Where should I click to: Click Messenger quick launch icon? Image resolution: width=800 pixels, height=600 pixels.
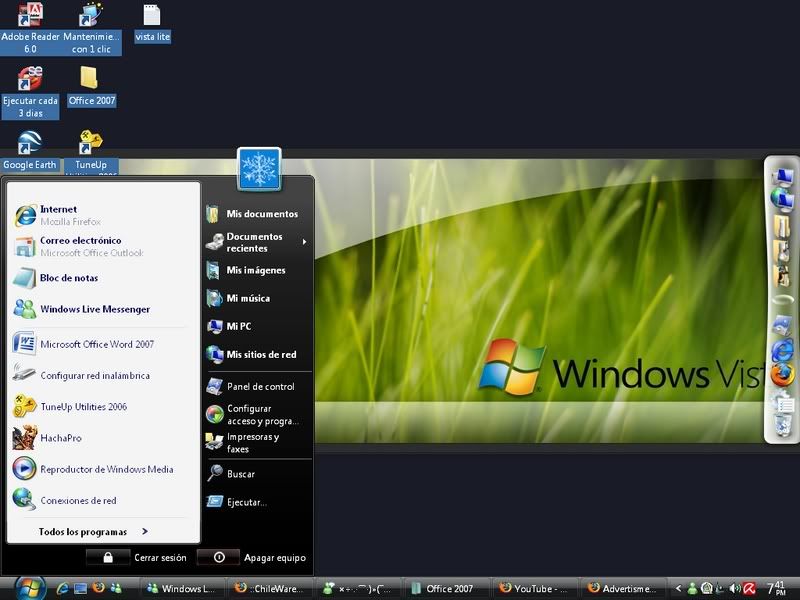tap(116, 588)
